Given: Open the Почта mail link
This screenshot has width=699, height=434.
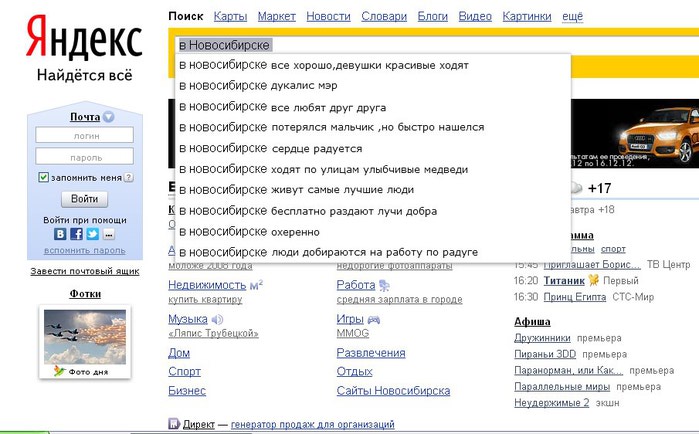Looking at the screenshot, I should click(x=85, y=117).
